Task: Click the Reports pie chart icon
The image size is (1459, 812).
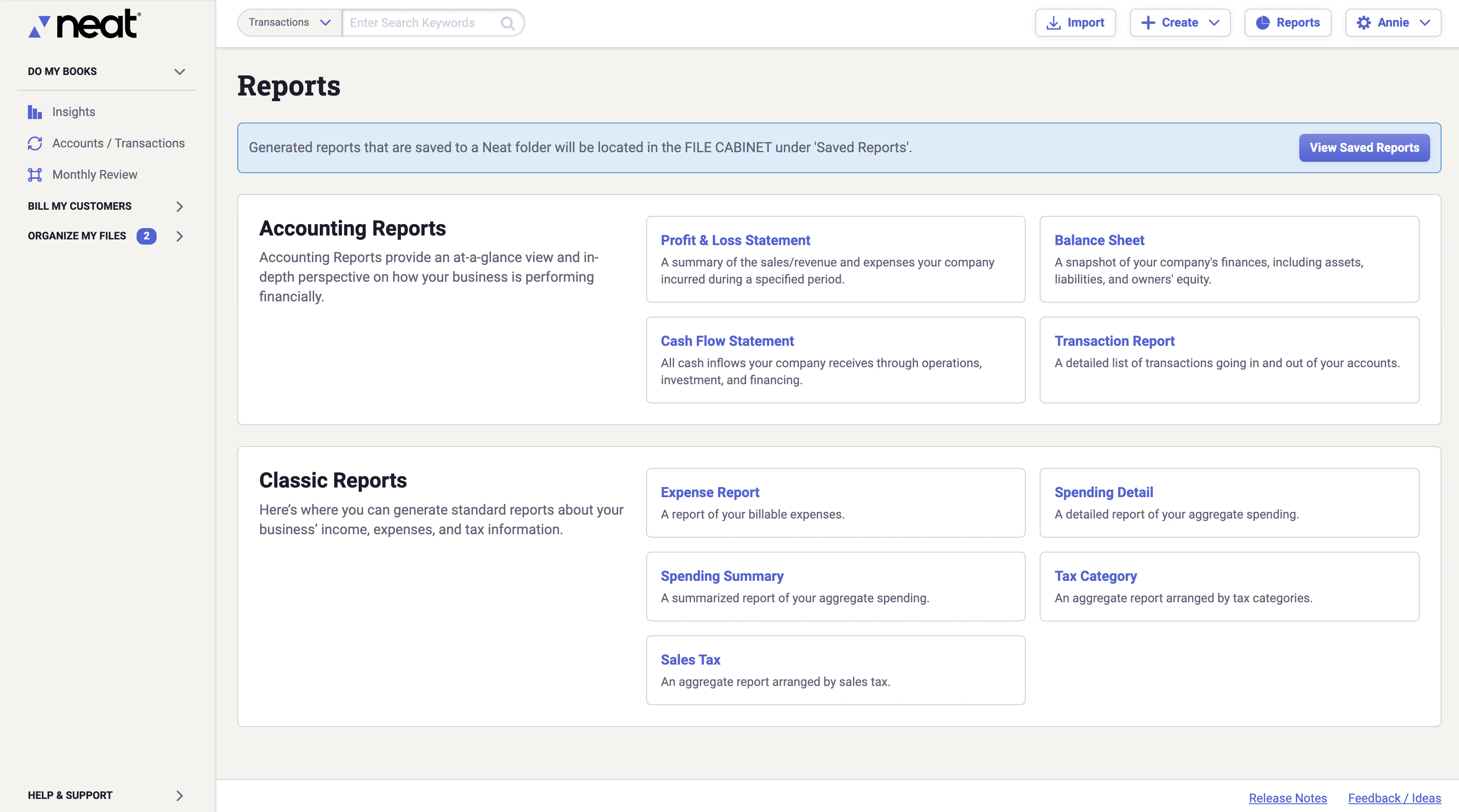Action: 1263,23
